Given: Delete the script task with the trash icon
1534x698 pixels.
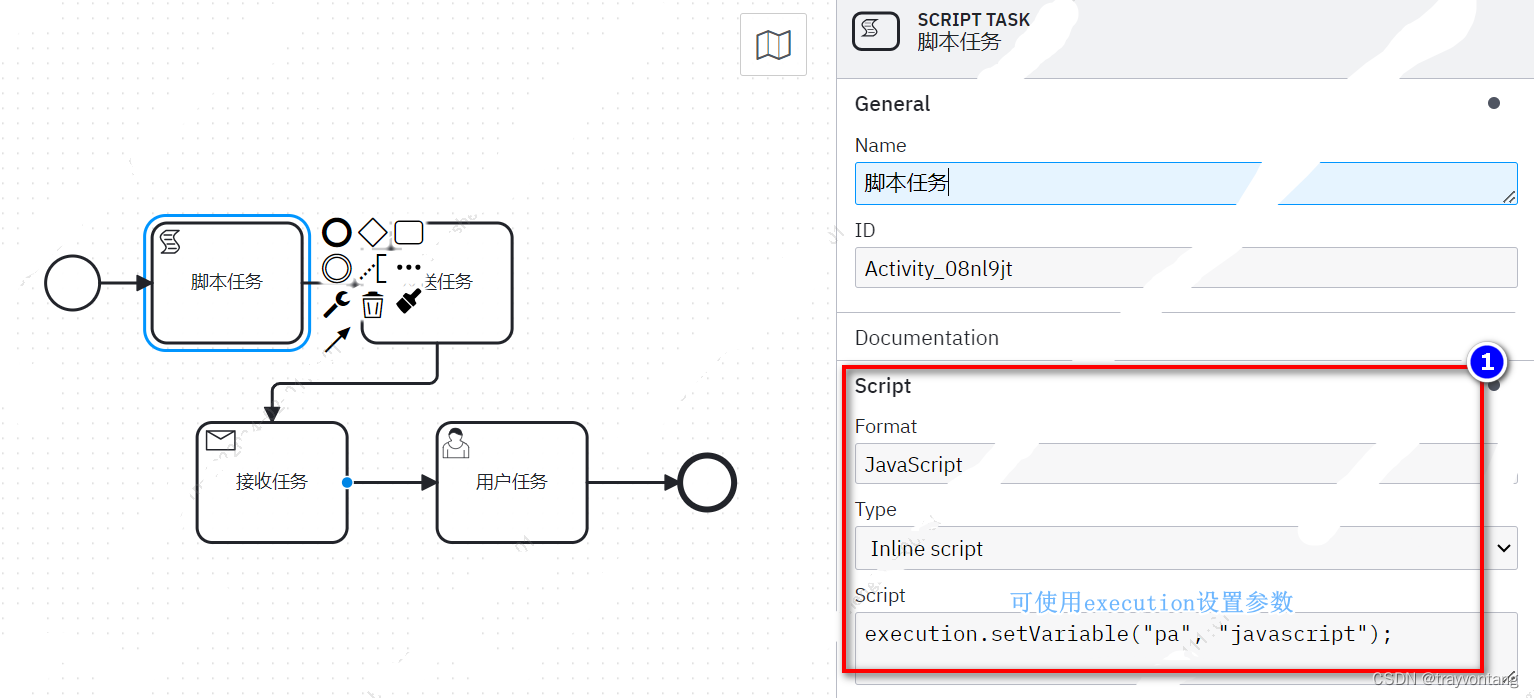Looking at the screenshot, I should [372, 305].
